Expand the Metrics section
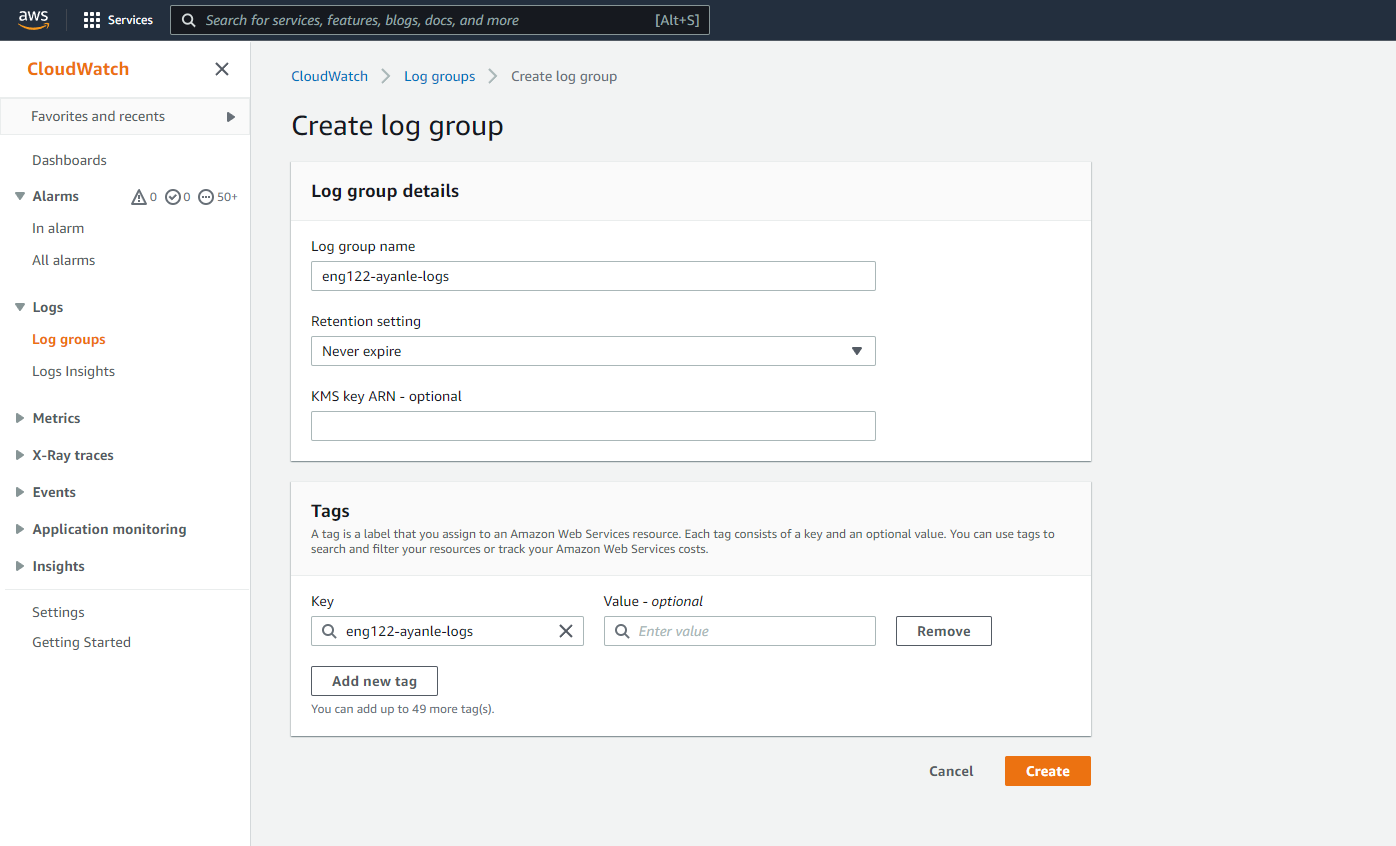1396x846 pixels. tap(20, 418)
